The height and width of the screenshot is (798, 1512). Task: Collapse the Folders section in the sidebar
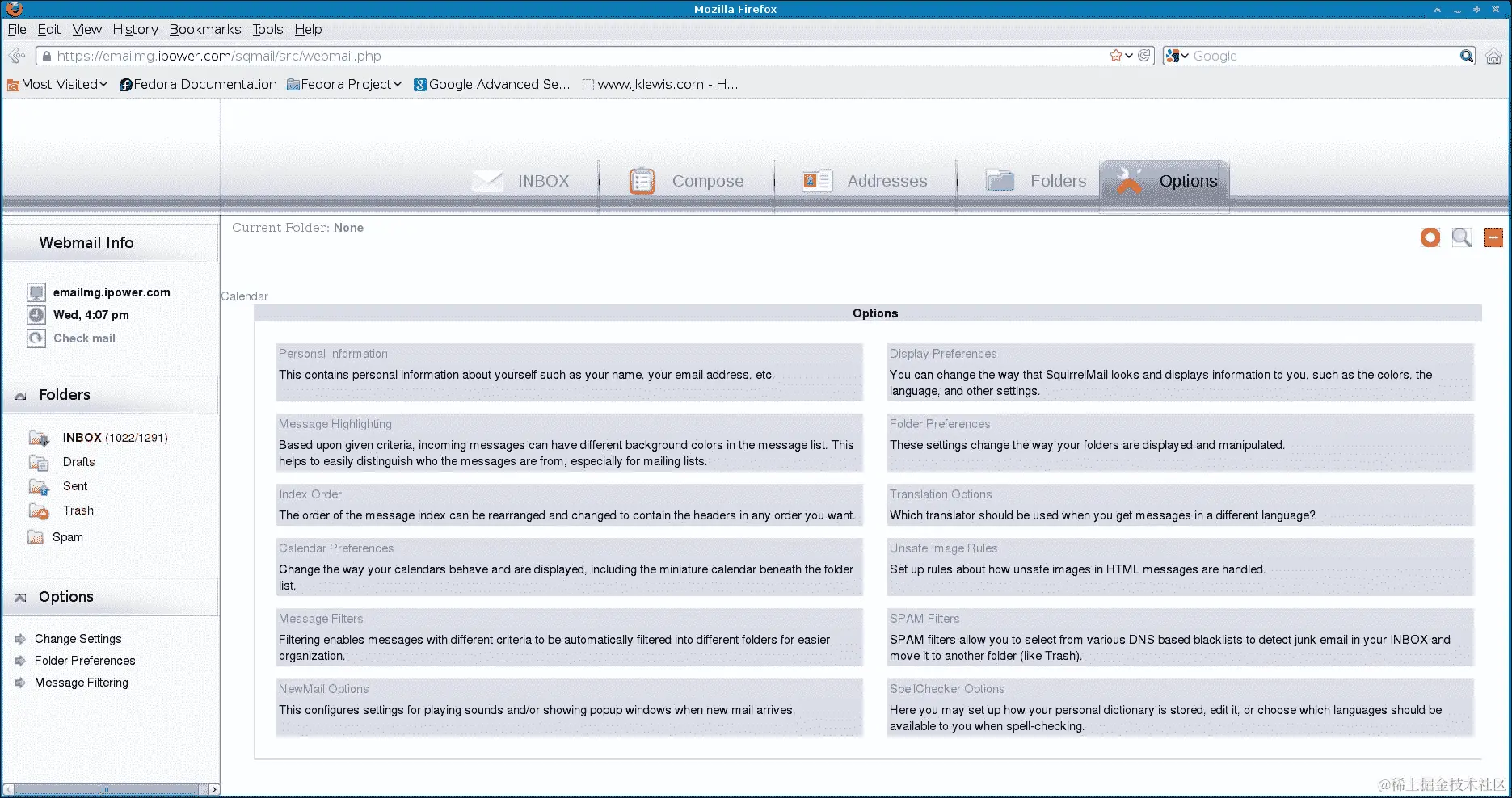click(21, 395)
